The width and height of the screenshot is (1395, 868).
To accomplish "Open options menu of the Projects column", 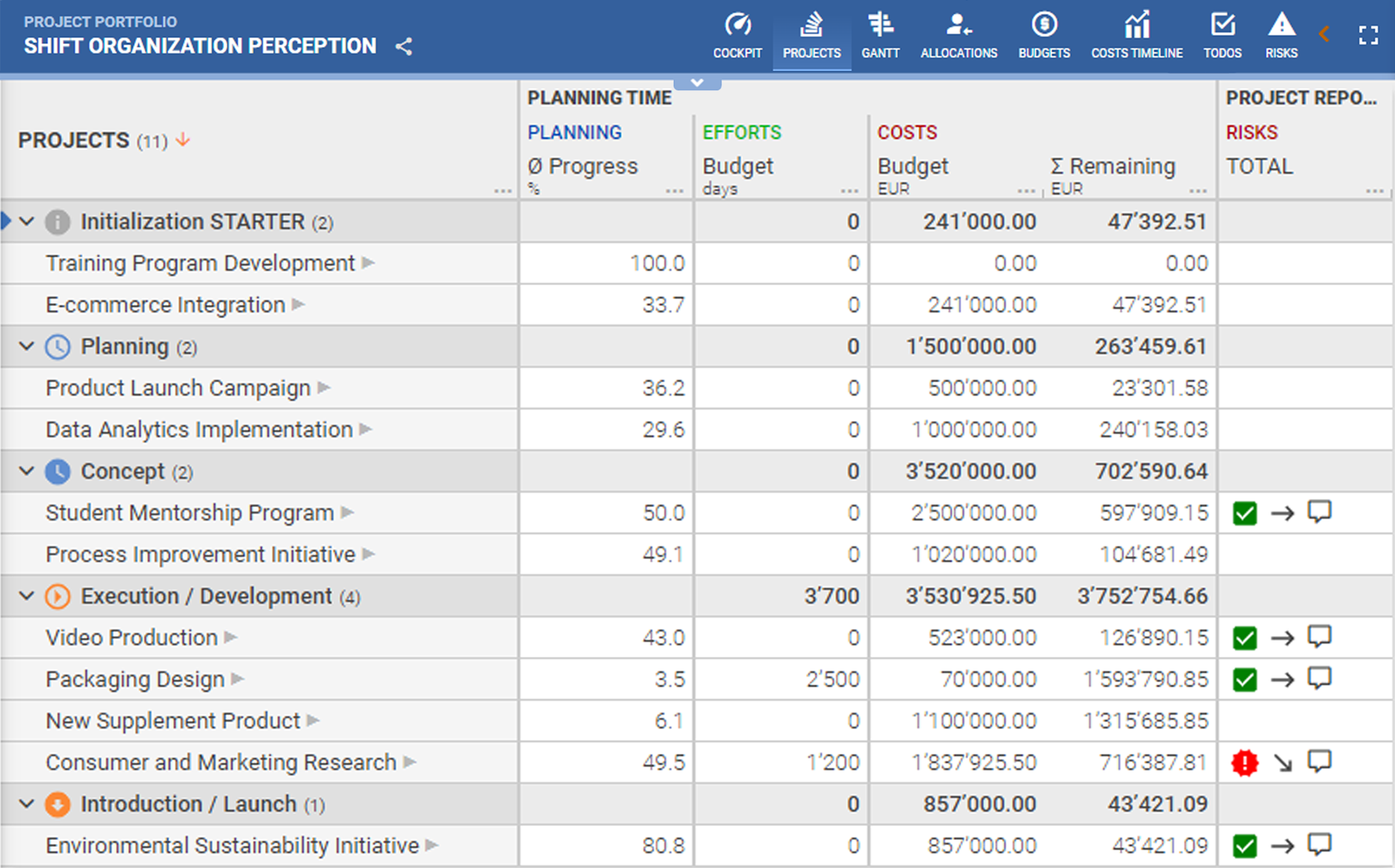I will point(503,191).
